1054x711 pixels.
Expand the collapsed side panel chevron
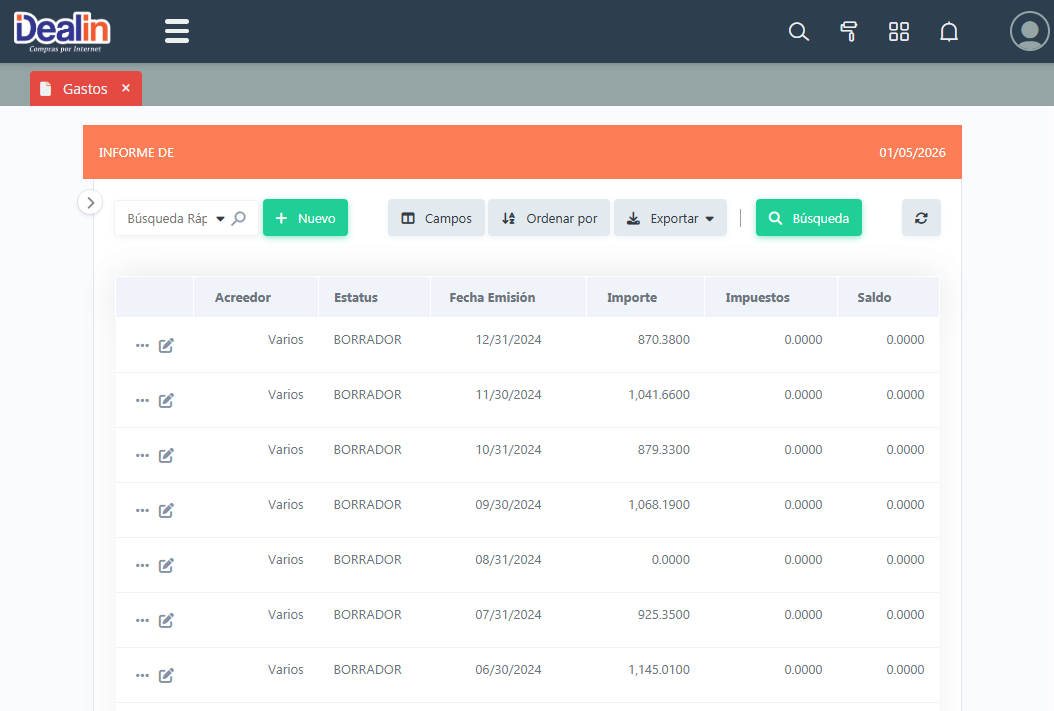pyautogui.click(x=90, y=202)
